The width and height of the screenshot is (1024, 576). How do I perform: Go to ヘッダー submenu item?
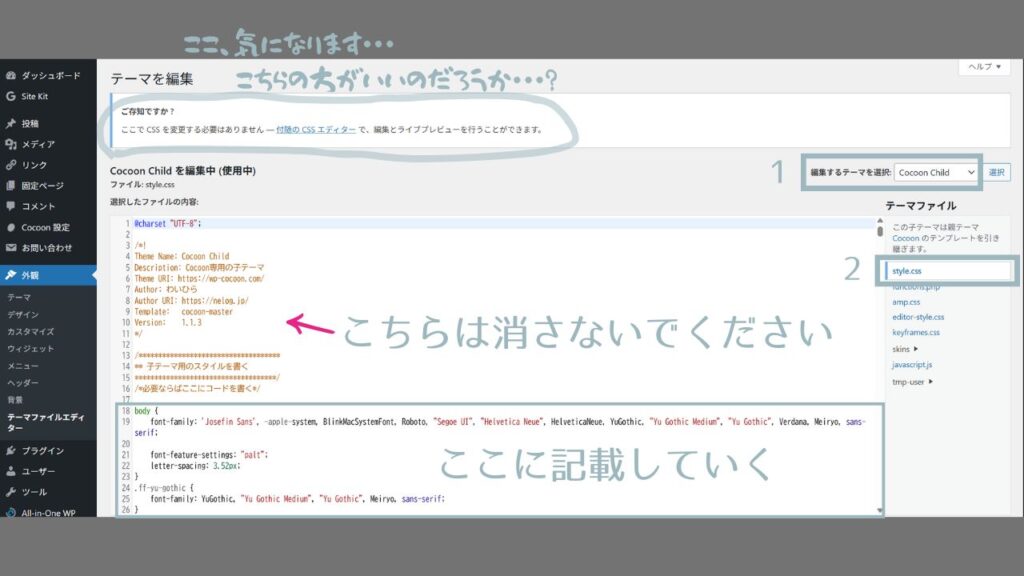(23, 383)
